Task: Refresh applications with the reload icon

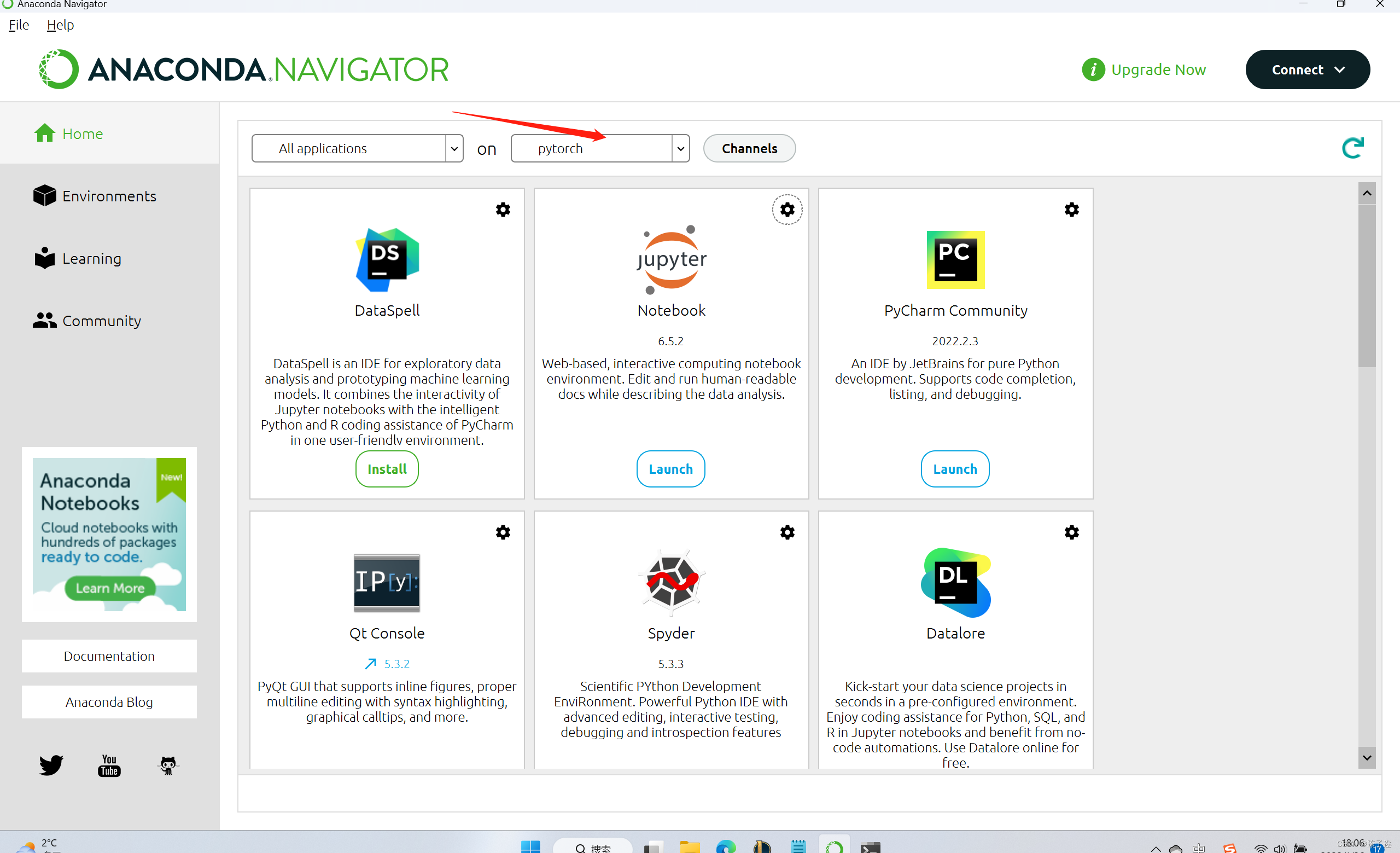Action: pos(1352,148)
